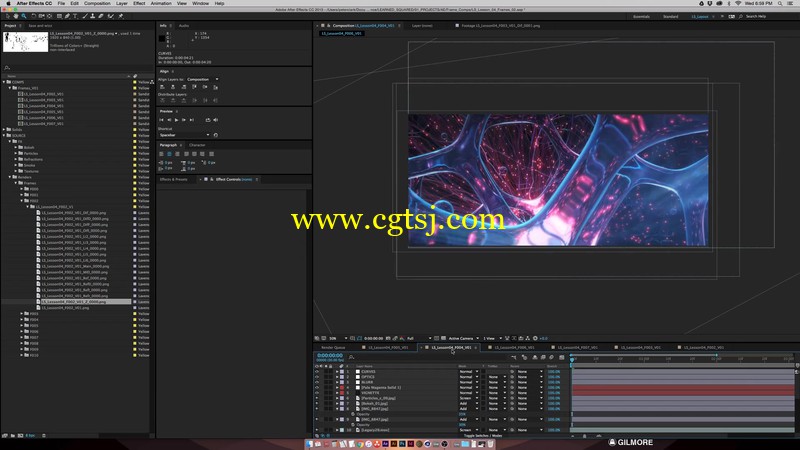This screenshot has width=800, height=450.
Task: Switch to the Effects & Presets tab
Action: tap(173, 180)
